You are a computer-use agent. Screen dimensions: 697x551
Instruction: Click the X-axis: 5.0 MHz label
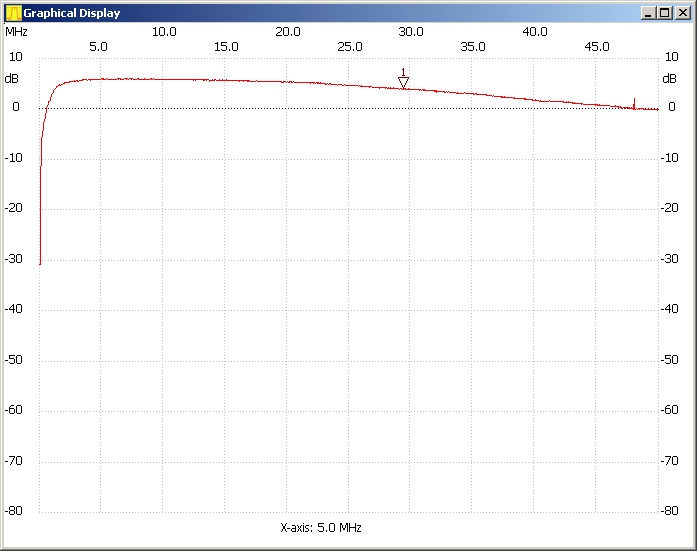point(321,527)
